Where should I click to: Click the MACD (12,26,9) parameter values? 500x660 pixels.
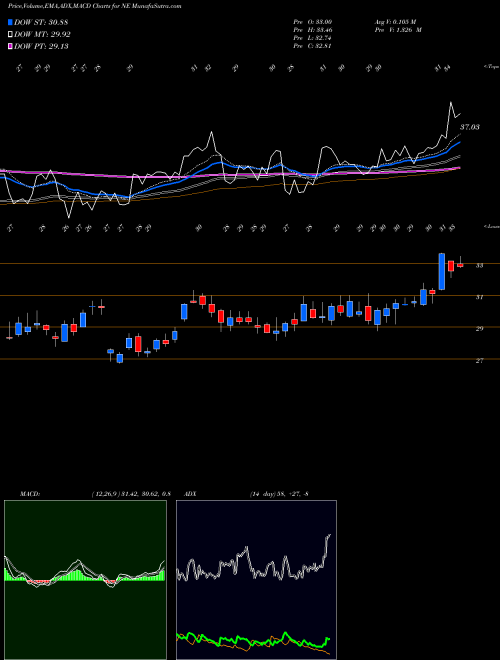coord(131,494)
